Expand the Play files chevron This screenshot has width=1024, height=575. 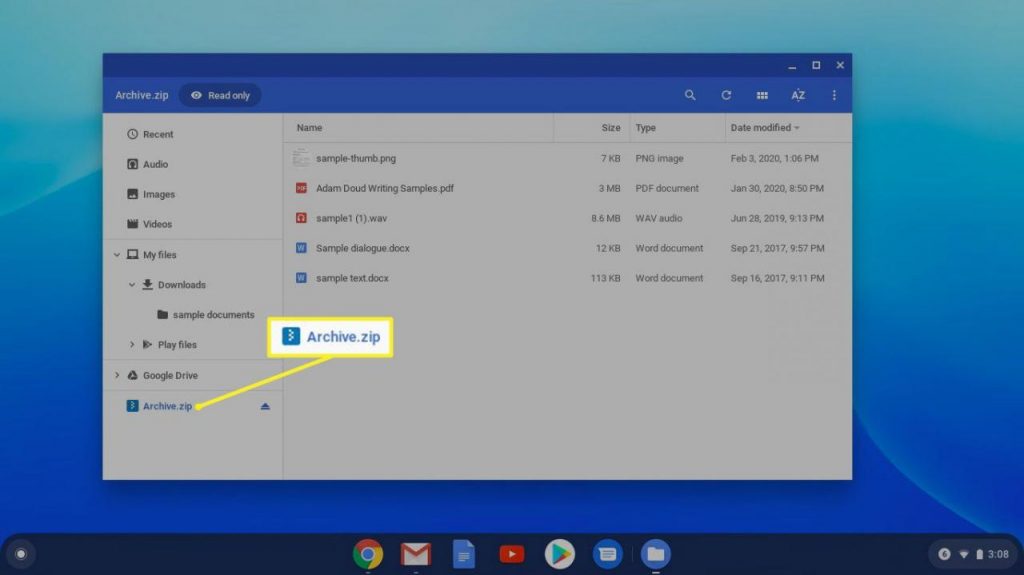(132, 345)
